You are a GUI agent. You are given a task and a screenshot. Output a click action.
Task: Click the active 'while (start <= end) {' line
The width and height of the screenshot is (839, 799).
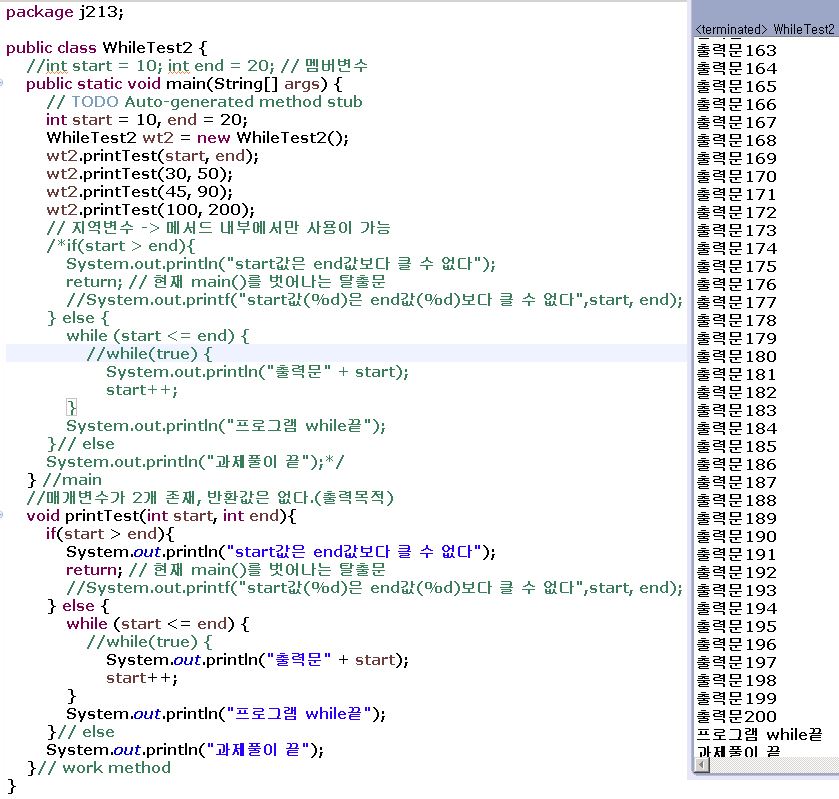(x=158, y=623)
